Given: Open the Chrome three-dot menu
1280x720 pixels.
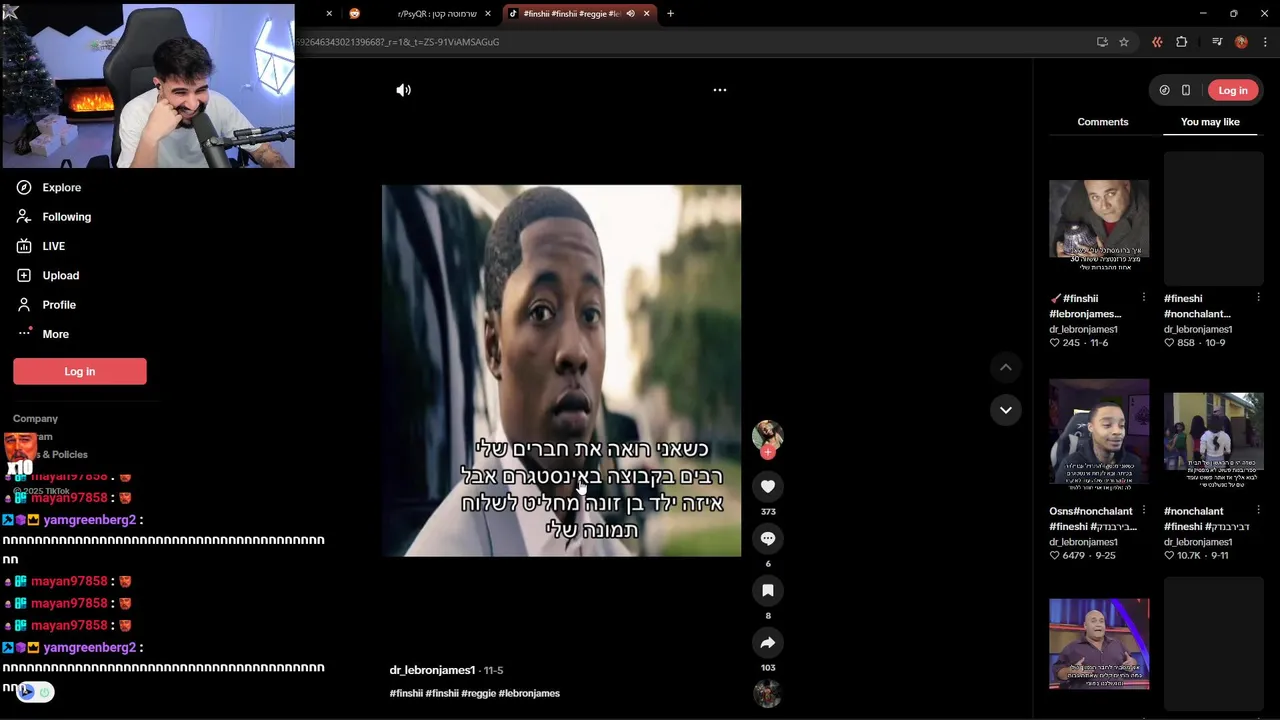Looking at the screenshot, I should point(1266,42).
